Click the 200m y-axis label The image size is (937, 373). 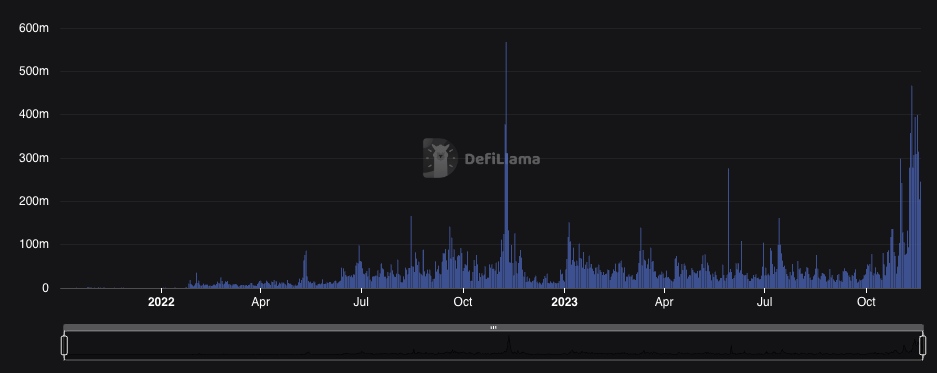(34, 201)
